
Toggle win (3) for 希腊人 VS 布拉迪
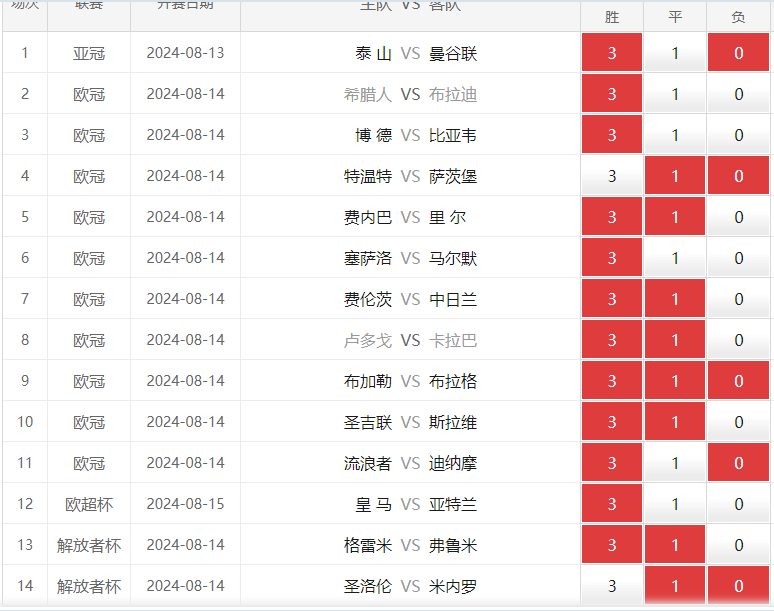point(612,93)
